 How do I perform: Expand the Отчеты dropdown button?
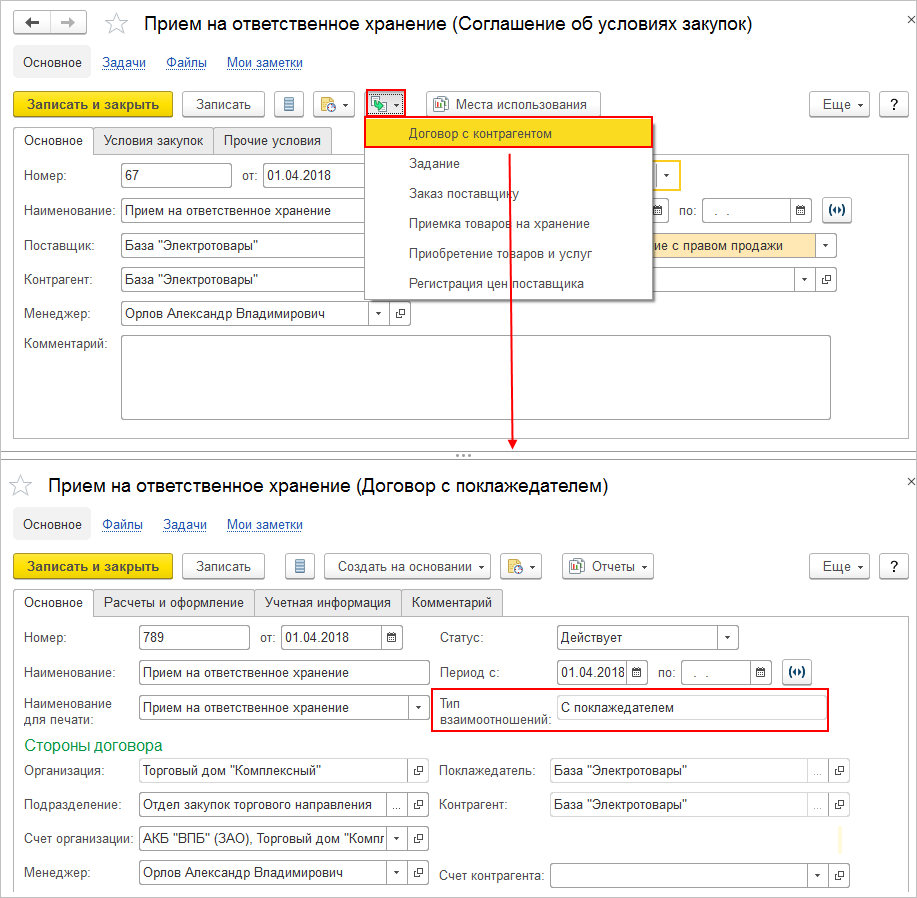click(x=608, y=566)
